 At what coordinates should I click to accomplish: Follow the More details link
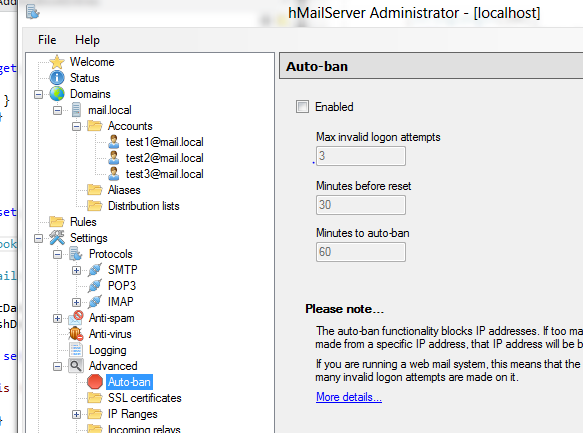pyautogui.click(x=349, y=397)
